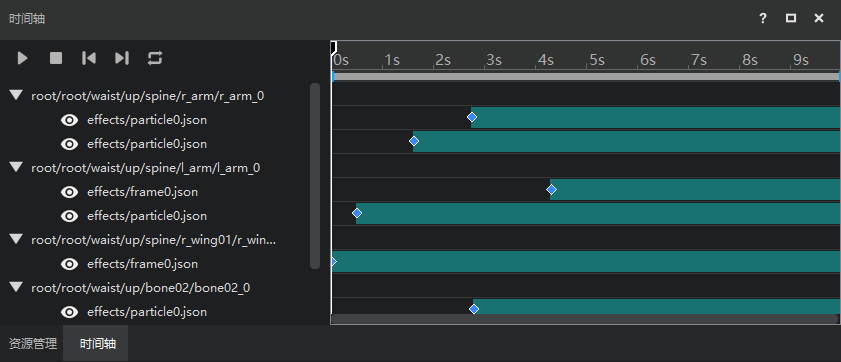The width and height of the screenshot is (841, 362).
Task: Collapse the bone02/bone02_0 track group
Action: tap(17, 287)
